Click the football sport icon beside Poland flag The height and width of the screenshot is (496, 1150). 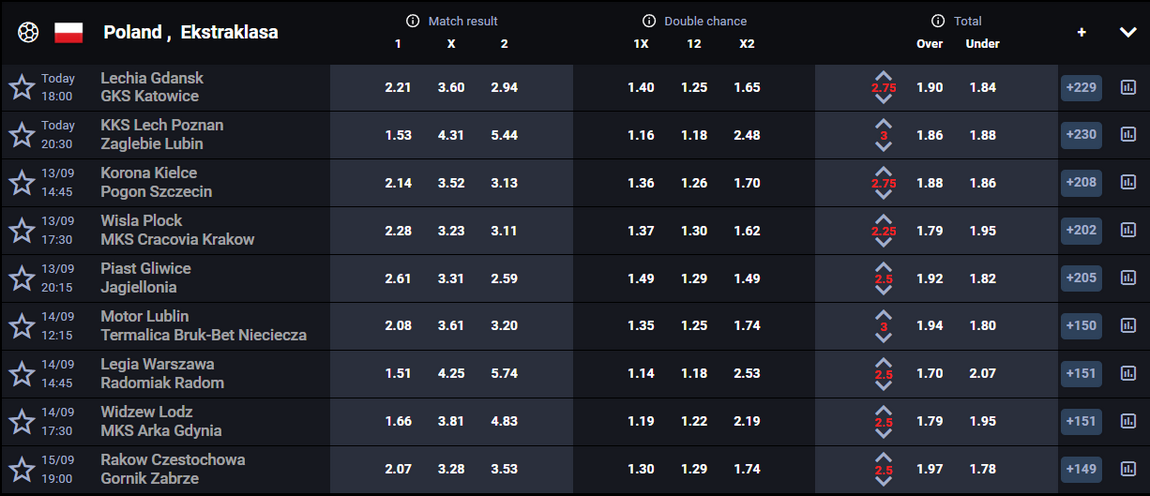point(28,32)
